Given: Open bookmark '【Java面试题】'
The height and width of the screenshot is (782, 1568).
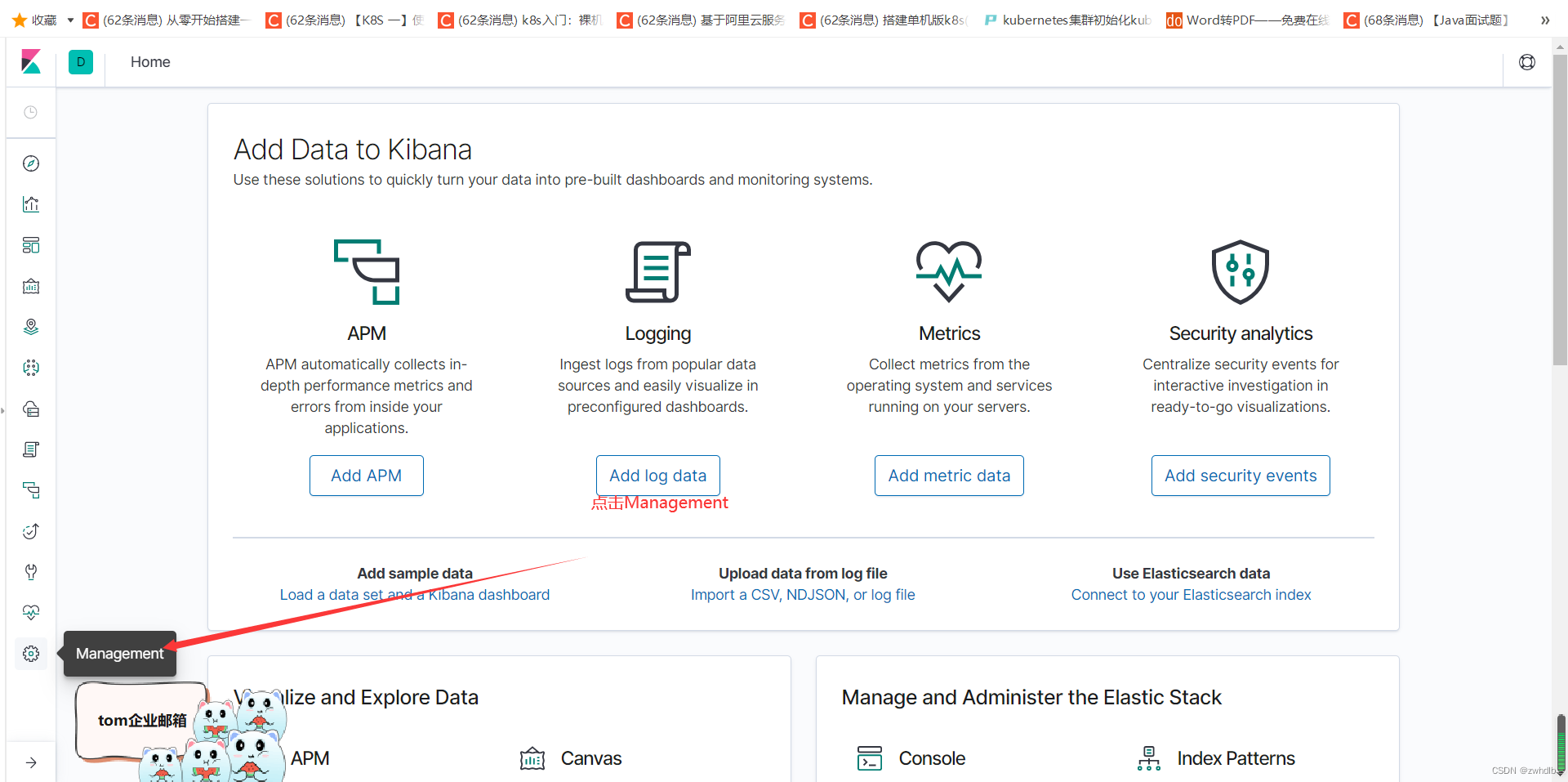Looking at the screenshot, I should (1428, 20).
